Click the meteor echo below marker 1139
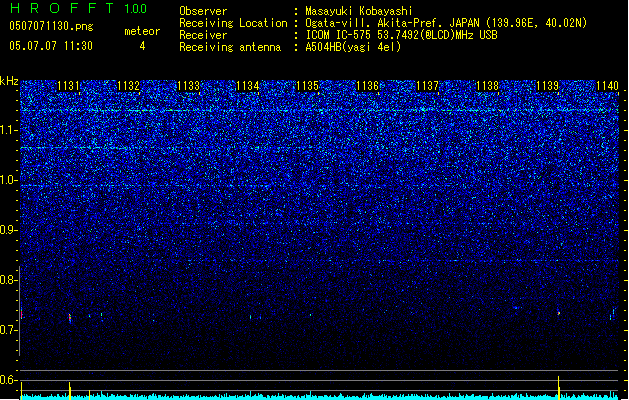The width and height of the screenshot is (629, 400). [558, 313]
